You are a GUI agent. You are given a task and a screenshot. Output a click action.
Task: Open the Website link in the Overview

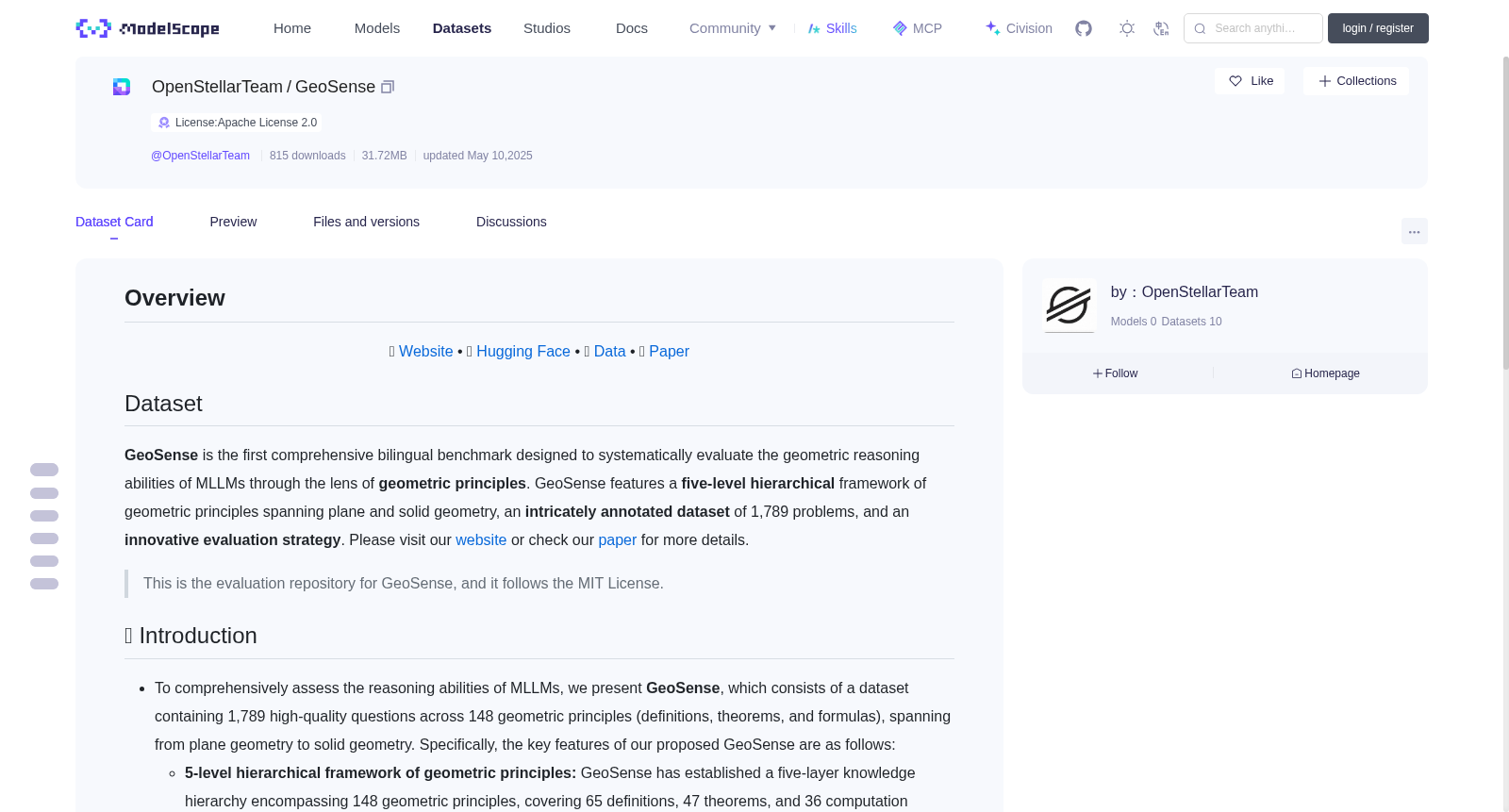[426, 351]
